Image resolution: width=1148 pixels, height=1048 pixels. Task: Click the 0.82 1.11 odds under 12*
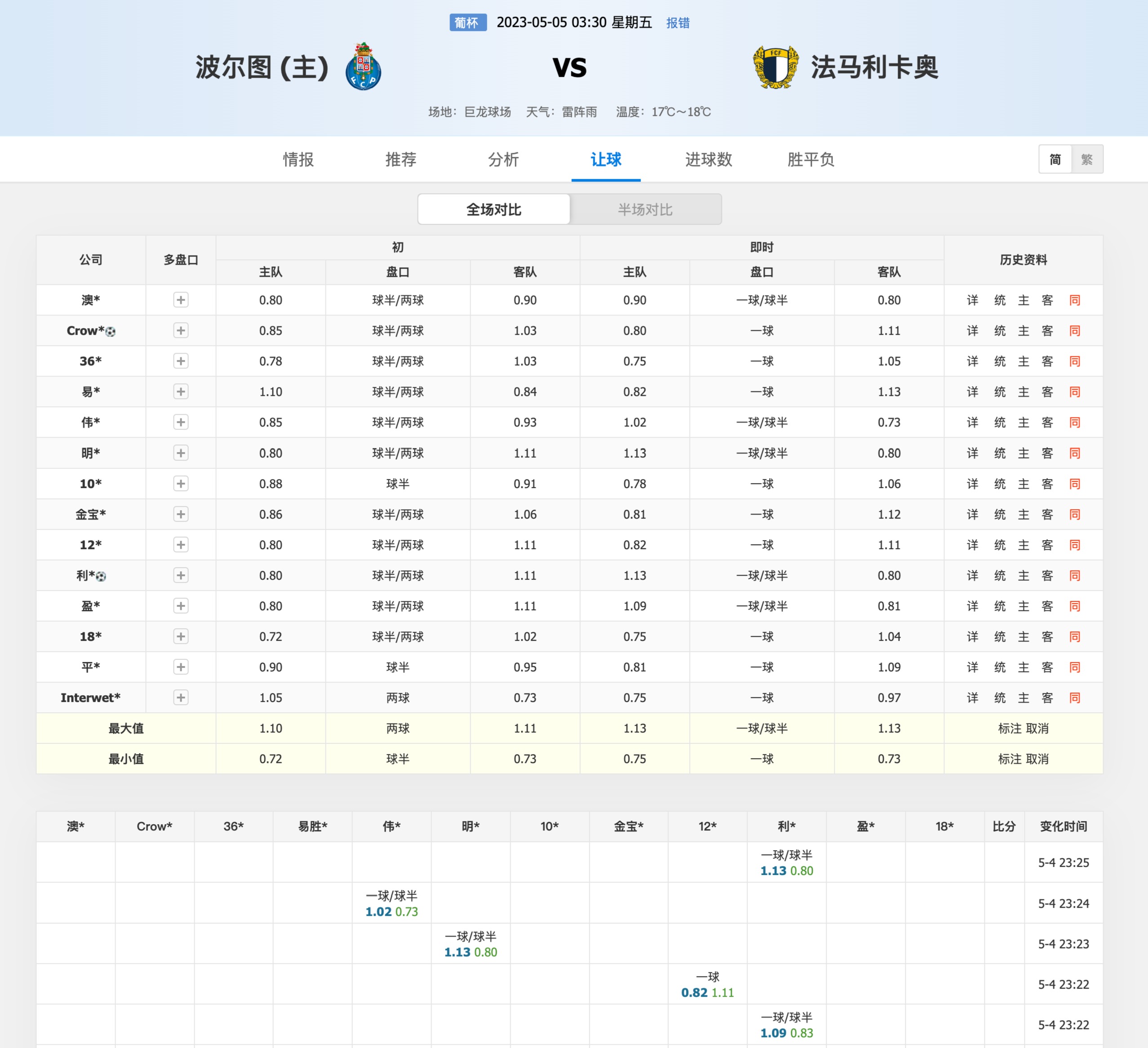[x=708, y=993]
